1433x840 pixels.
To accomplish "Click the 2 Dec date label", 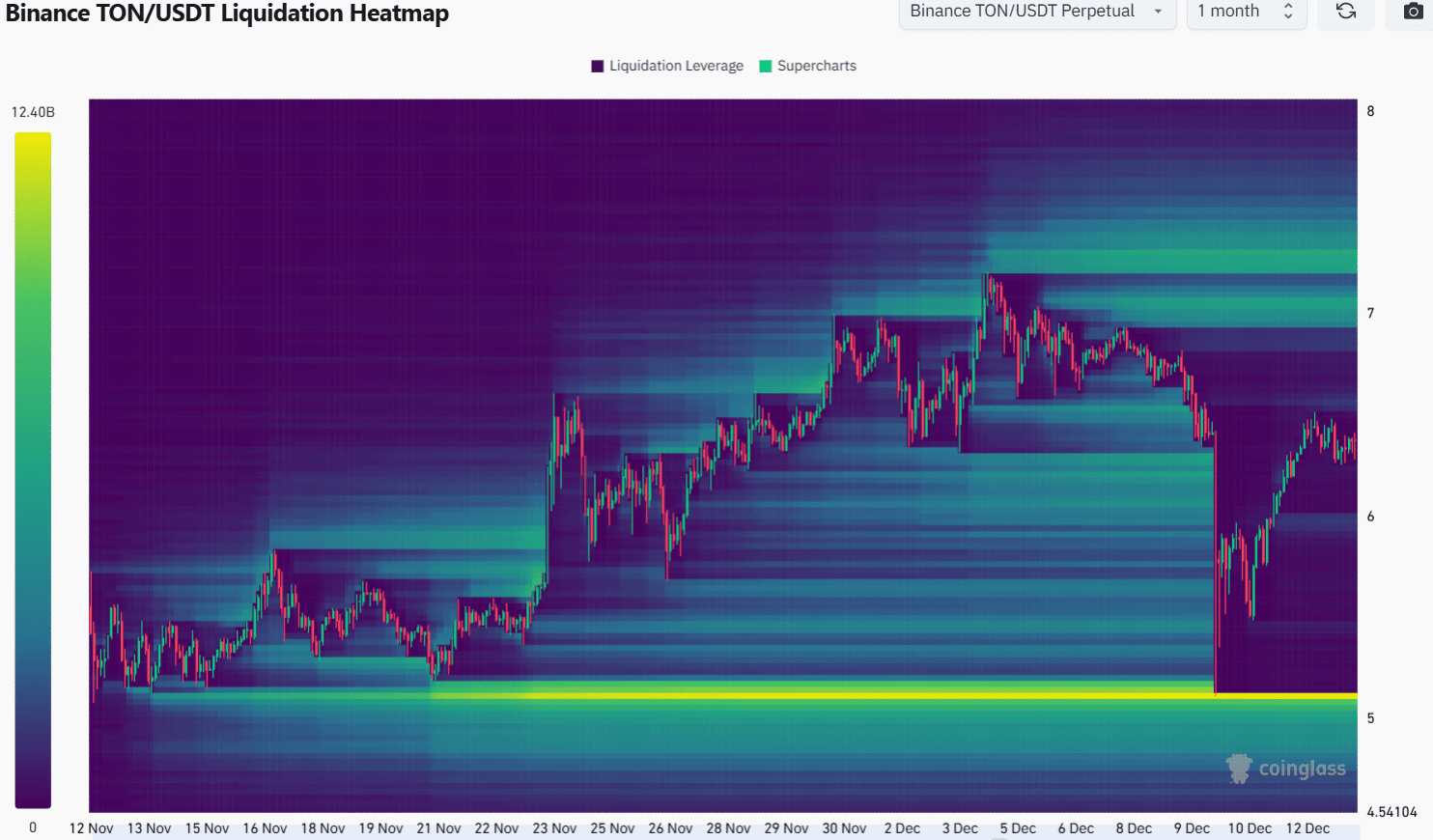I will coord(903,828).
